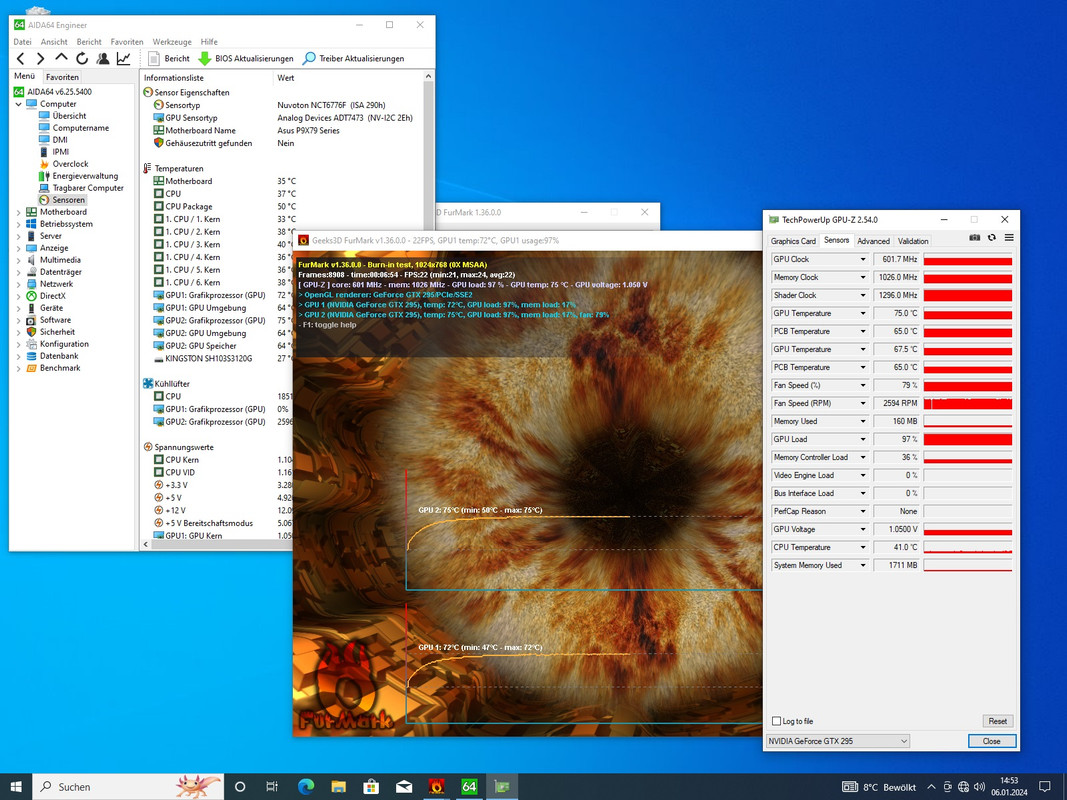The width and height of the screenshot is (1067, 800).
Task: Open Mail app from the taskbar
Action: [404, 787]
